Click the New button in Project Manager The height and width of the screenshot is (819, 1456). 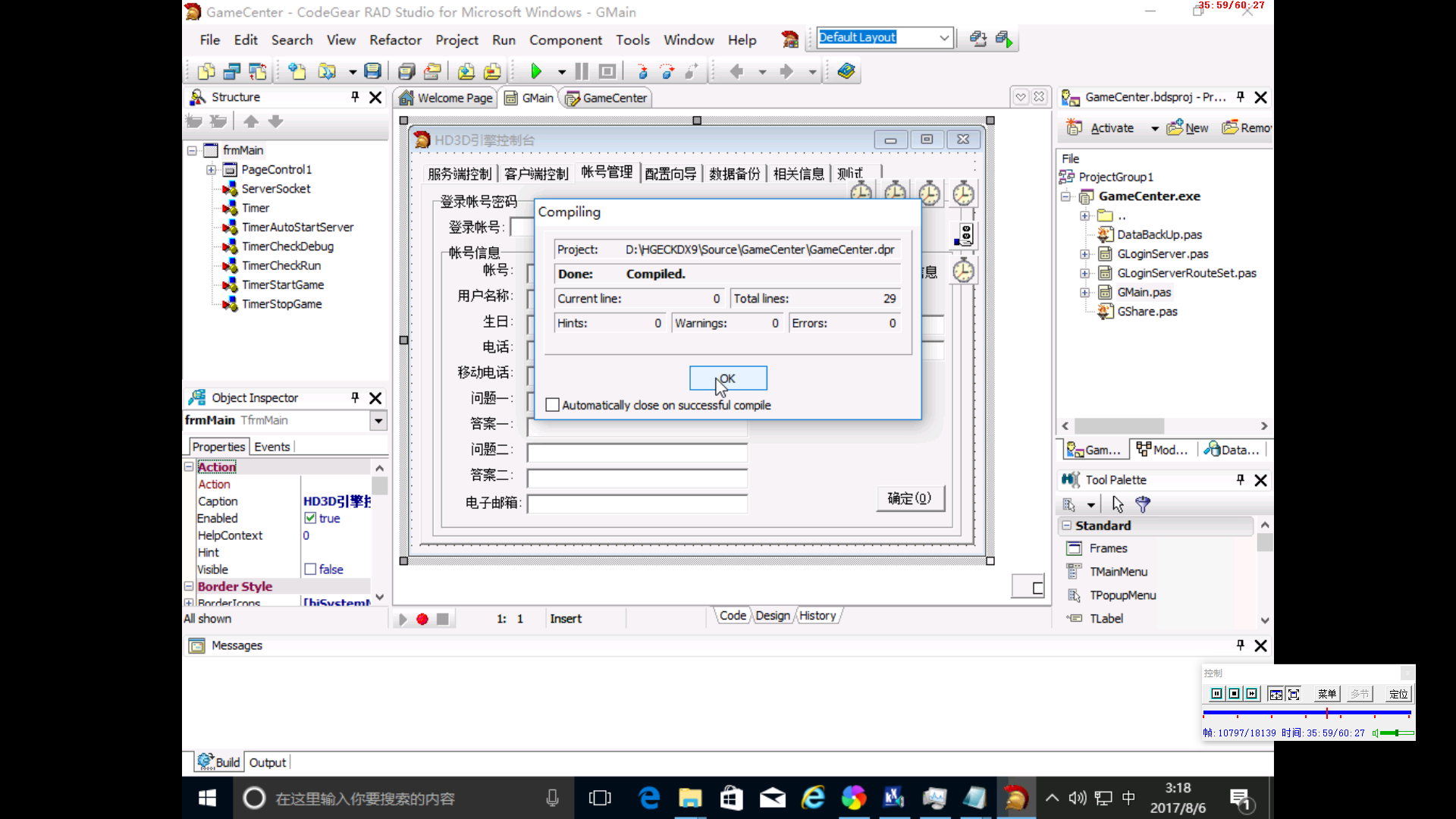[1188, 128]
